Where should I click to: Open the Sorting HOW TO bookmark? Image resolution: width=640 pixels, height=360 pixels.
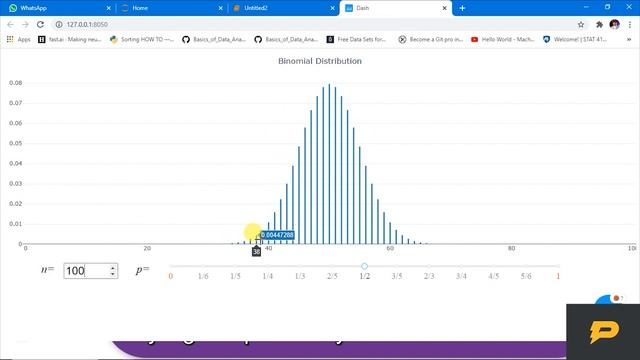[x=142, y=39]
